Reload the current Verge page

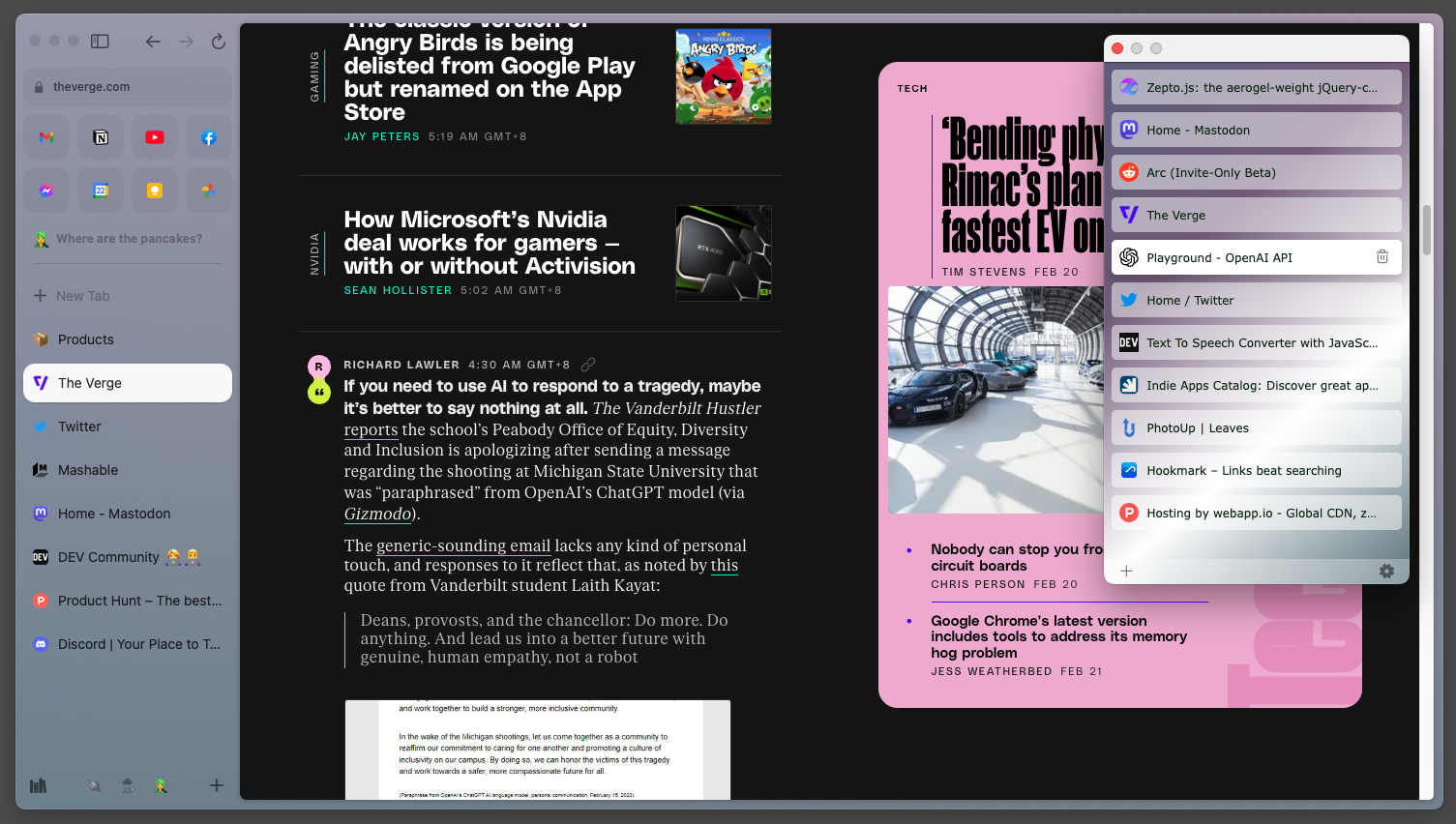219,42
